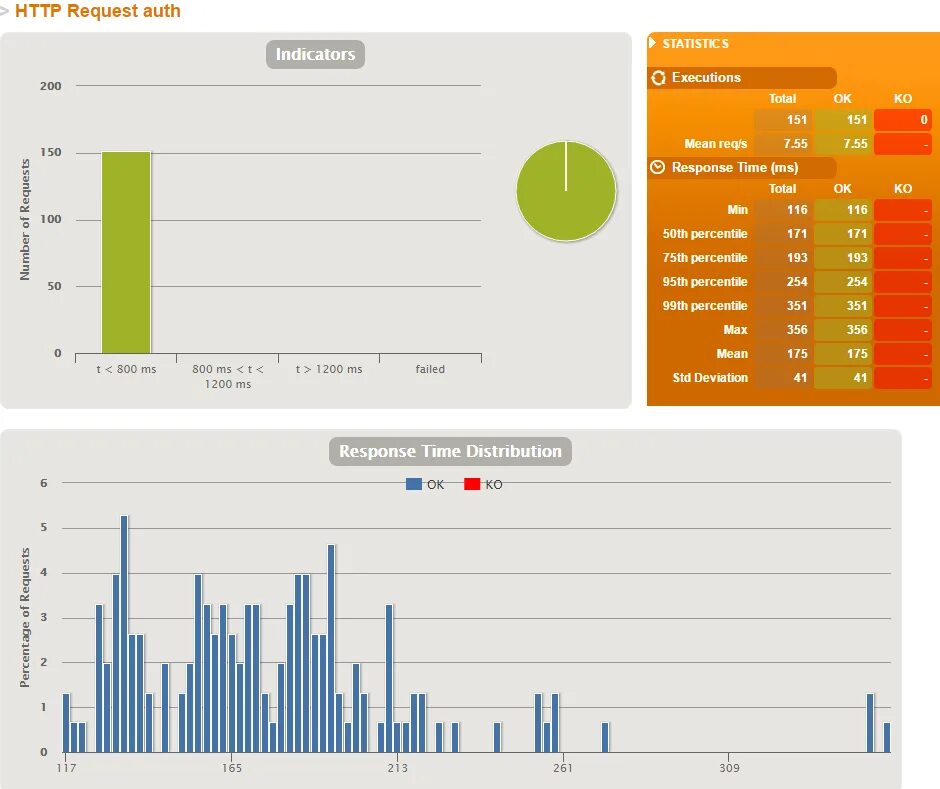Click the Number of Requests axis title

(25, 219)
